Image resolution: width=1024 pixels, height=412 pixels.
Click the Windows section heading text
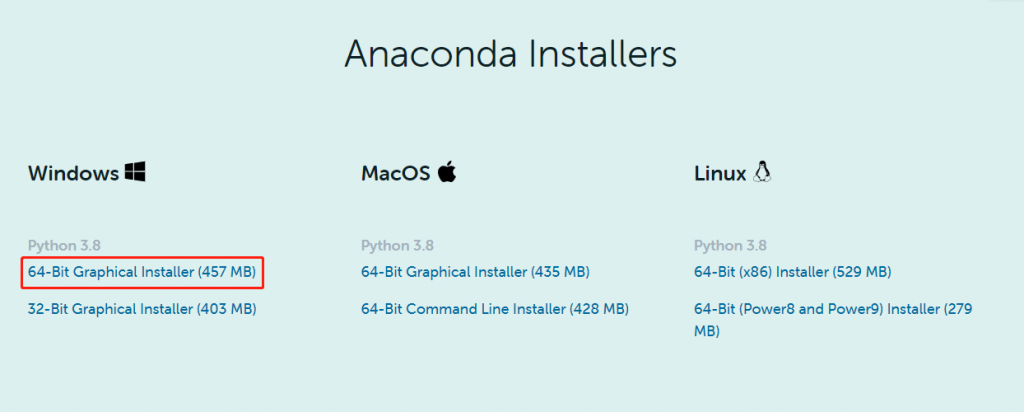(74, 173)
